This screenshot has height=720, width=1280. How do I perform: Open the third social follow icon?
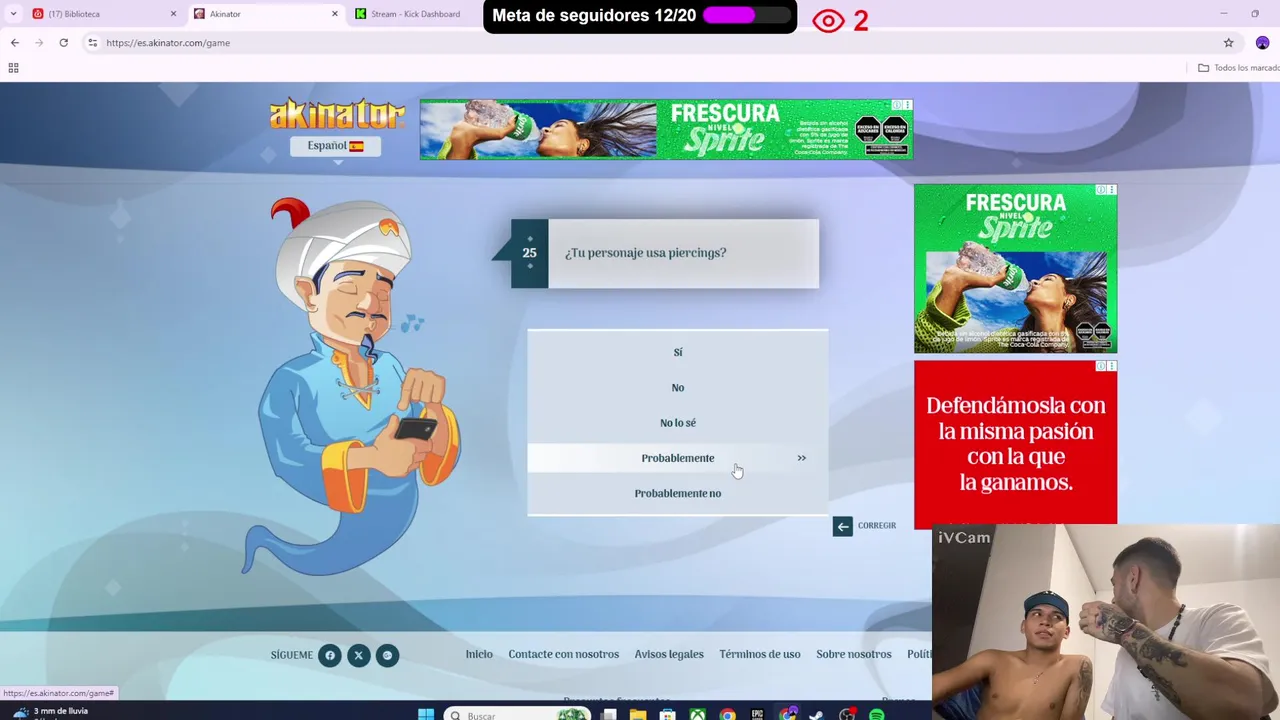click(x=387, y=656)
